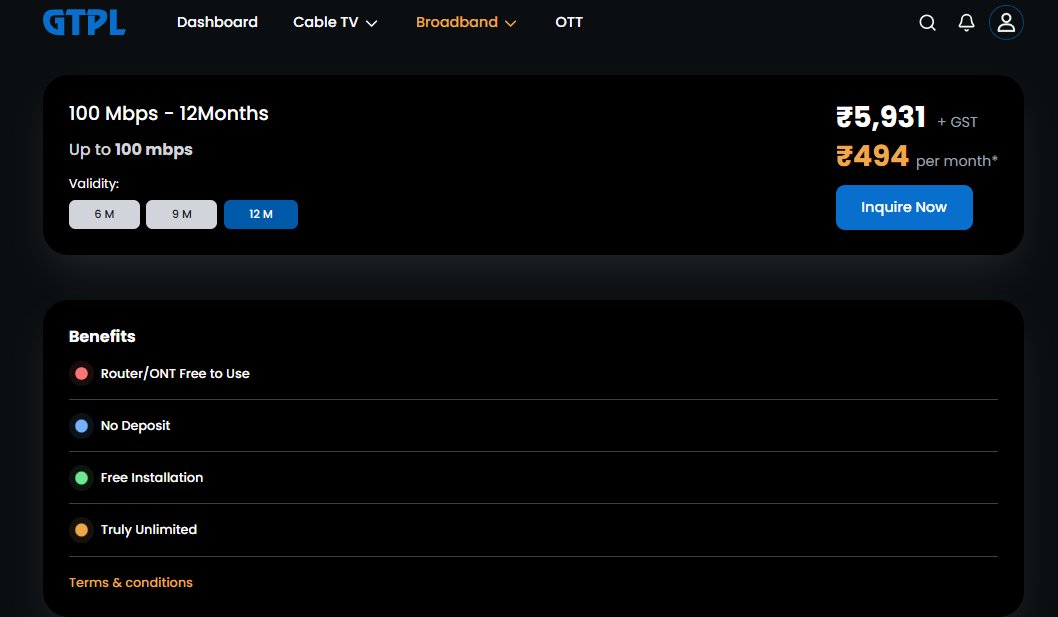
Task: Click the No Deposit benefit text
Action: click(x=136, y=426)
